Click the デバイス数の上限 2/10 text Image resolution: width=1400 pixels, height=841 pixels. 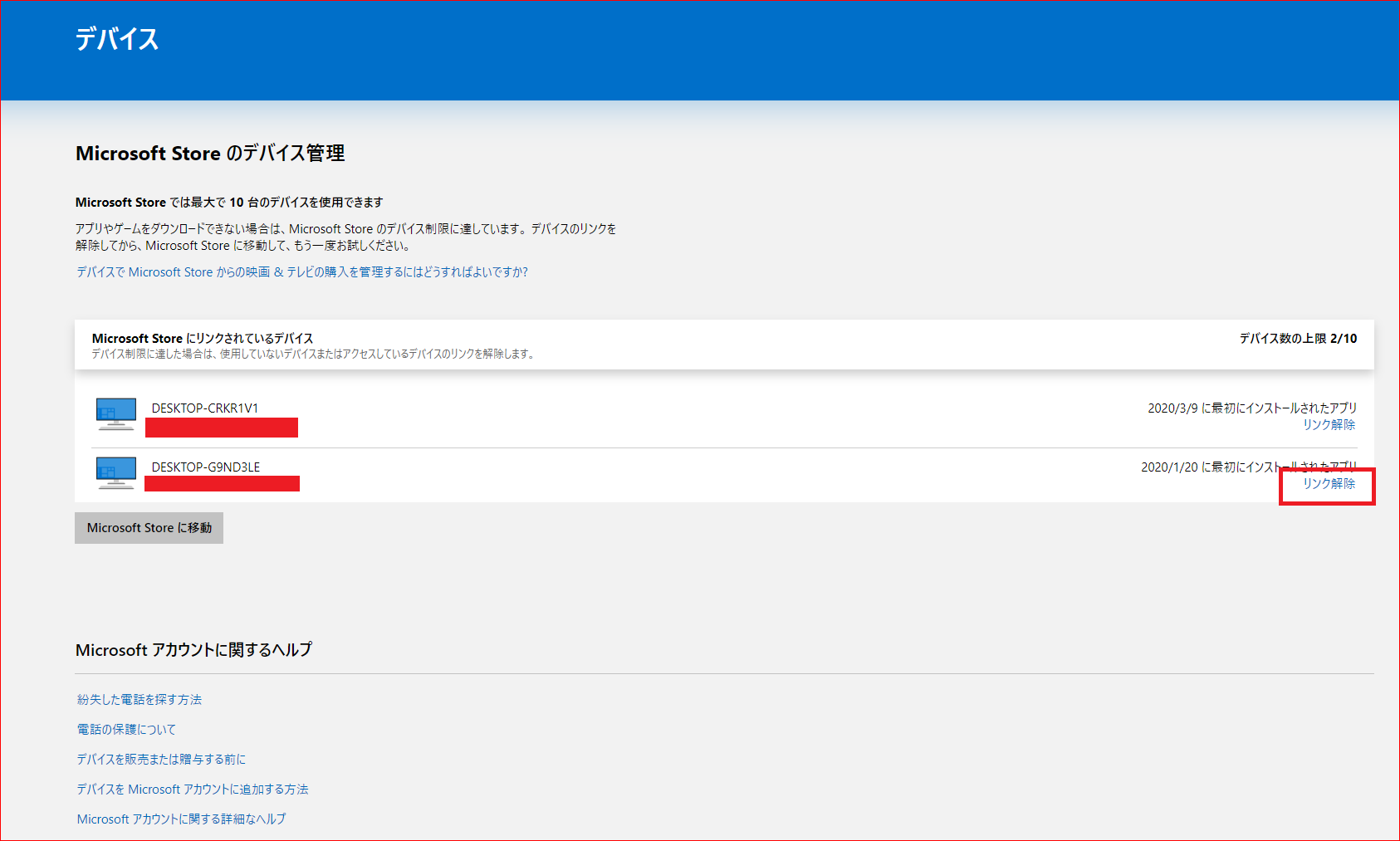coord(1299,339)
